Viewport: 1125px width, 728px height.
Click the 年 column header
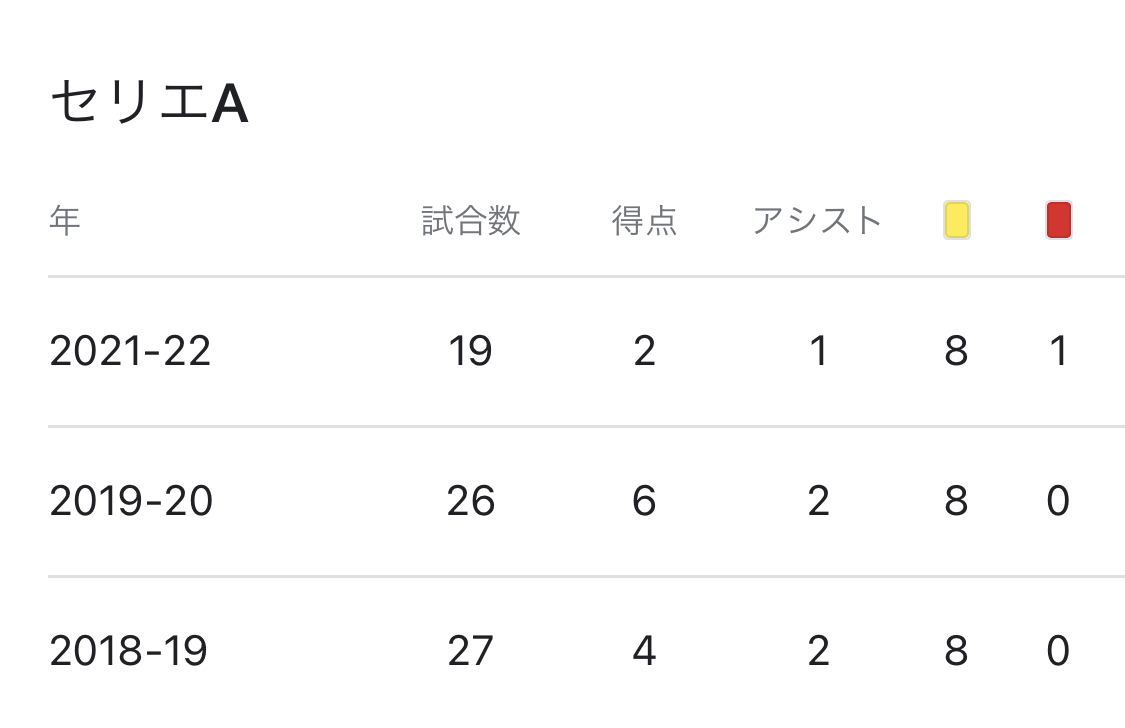click(x=65, y=220)
